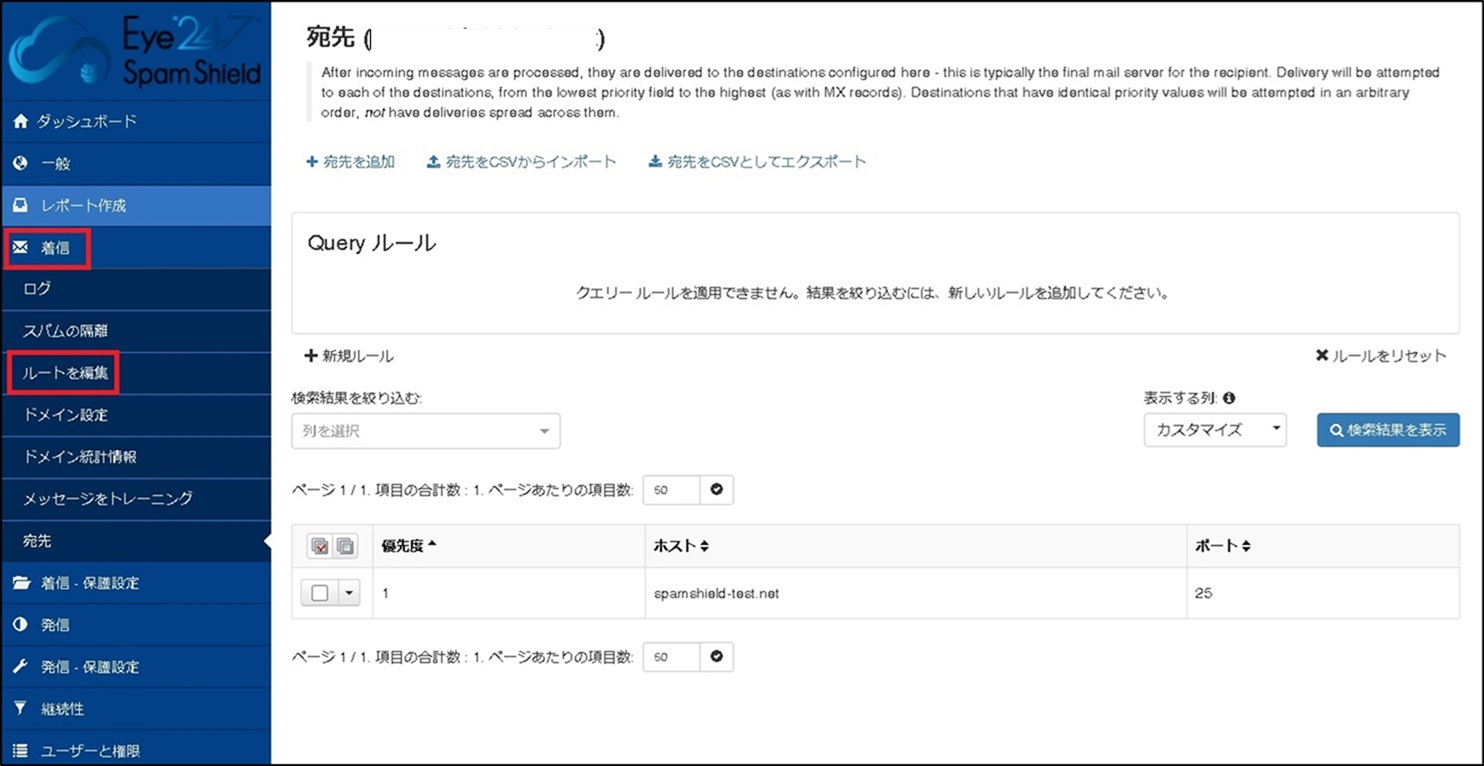The image size is (1484, 766).
Task: Click the info icon beside 表示する列
Action: point(1229,397)
